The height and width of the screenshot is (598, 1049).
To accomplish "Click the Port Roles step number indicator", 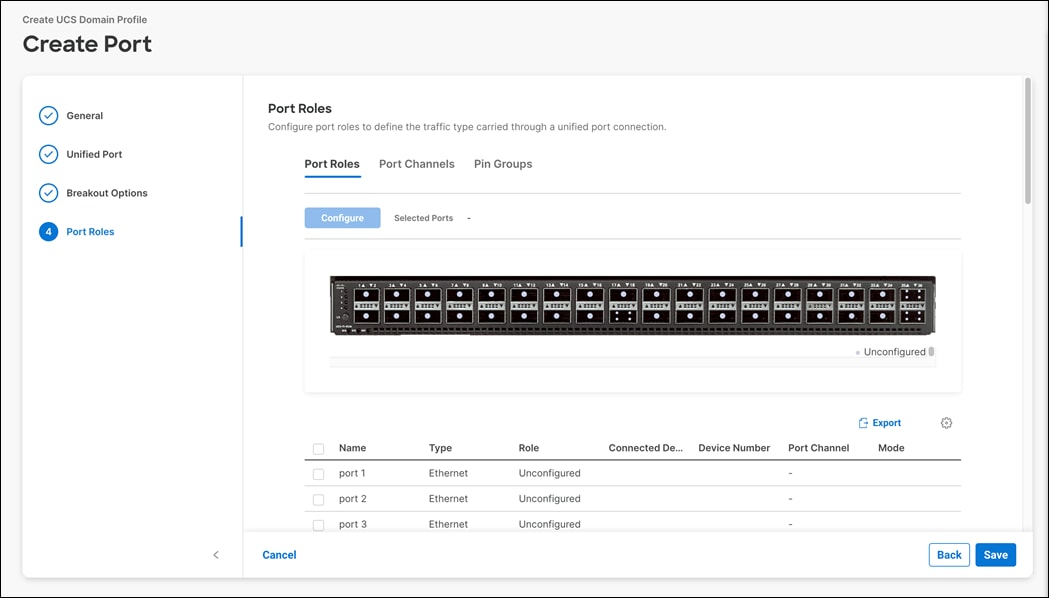I will (48, 231).
